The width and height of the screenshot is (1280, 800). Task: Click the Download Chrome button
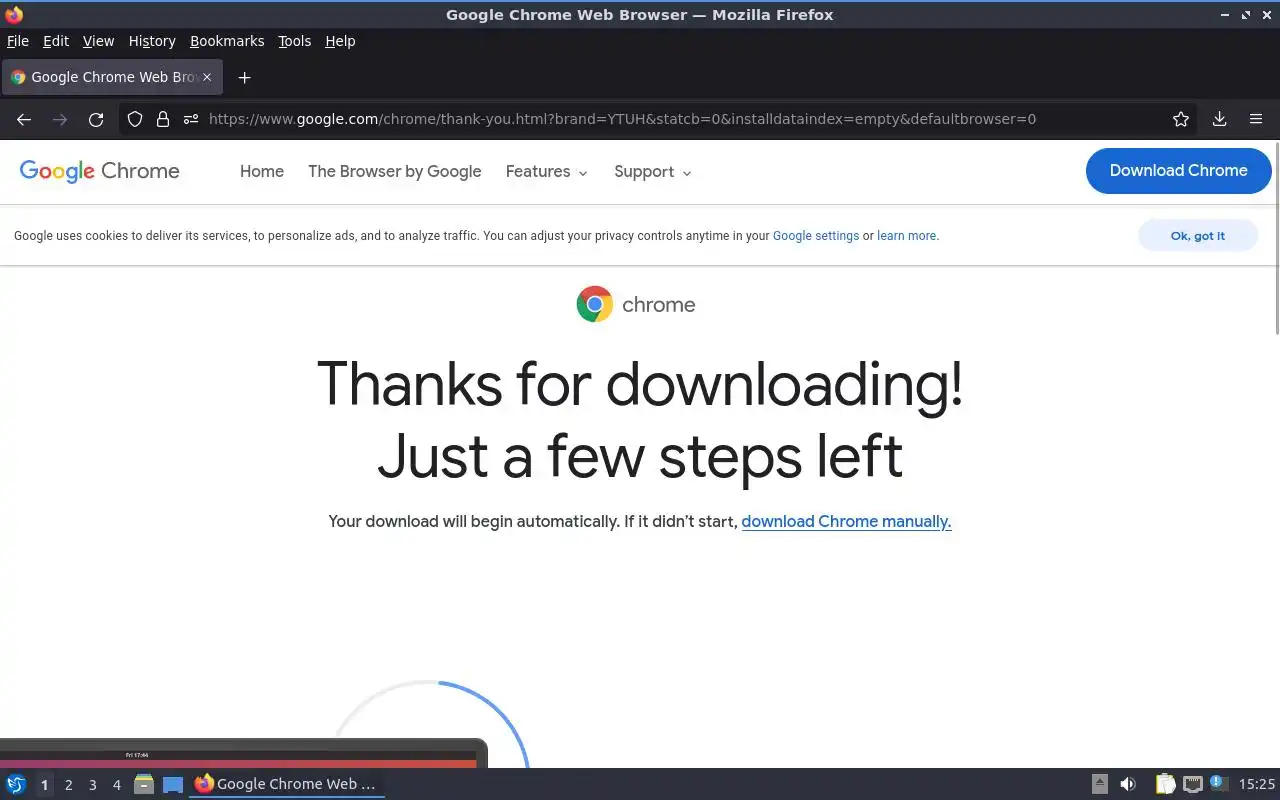click(x=1178, y=171)
